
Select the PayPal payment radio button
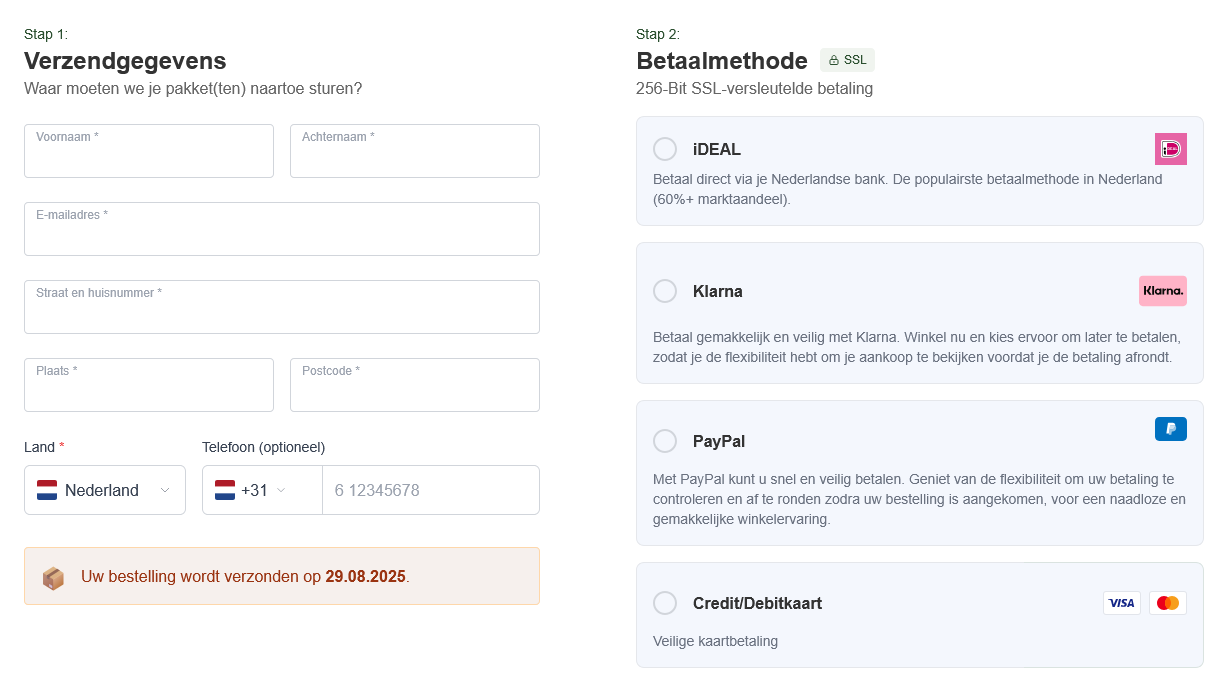[665, 441]
